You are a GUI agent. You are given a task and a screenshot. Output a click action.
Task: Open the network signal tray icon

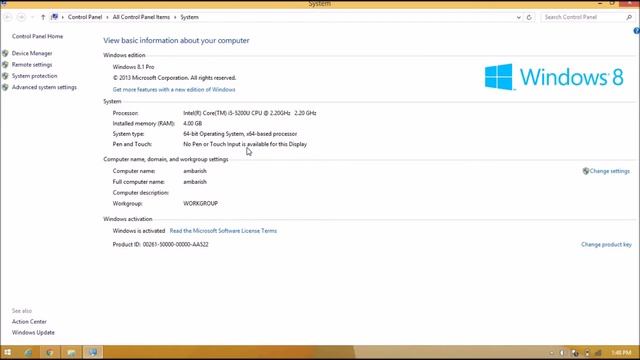(x=598, y=353)
